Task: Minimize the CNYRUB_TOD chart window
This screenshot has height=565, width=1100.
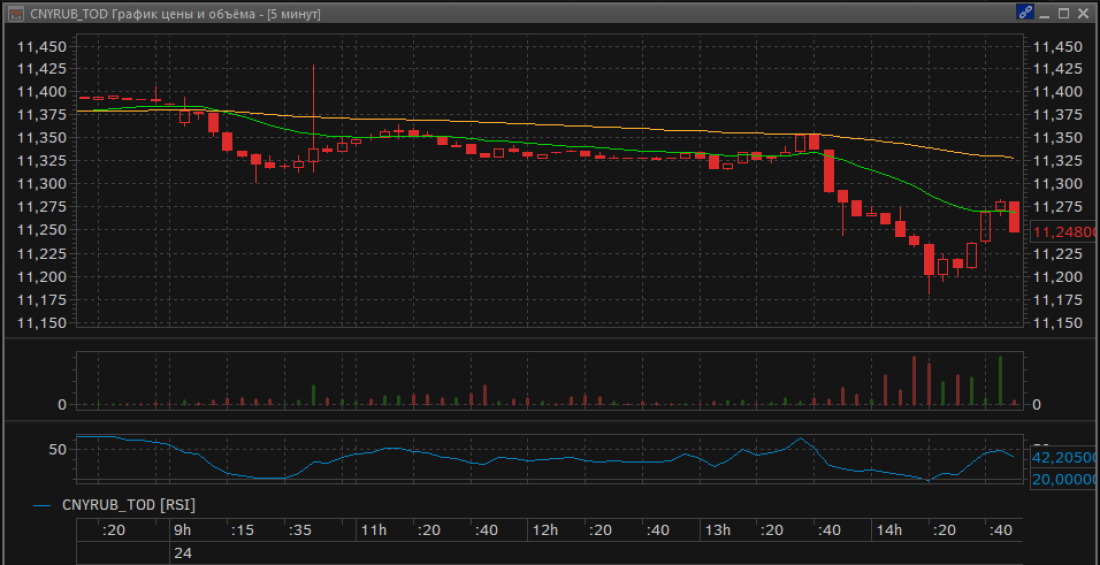Action: [1045, 13]
